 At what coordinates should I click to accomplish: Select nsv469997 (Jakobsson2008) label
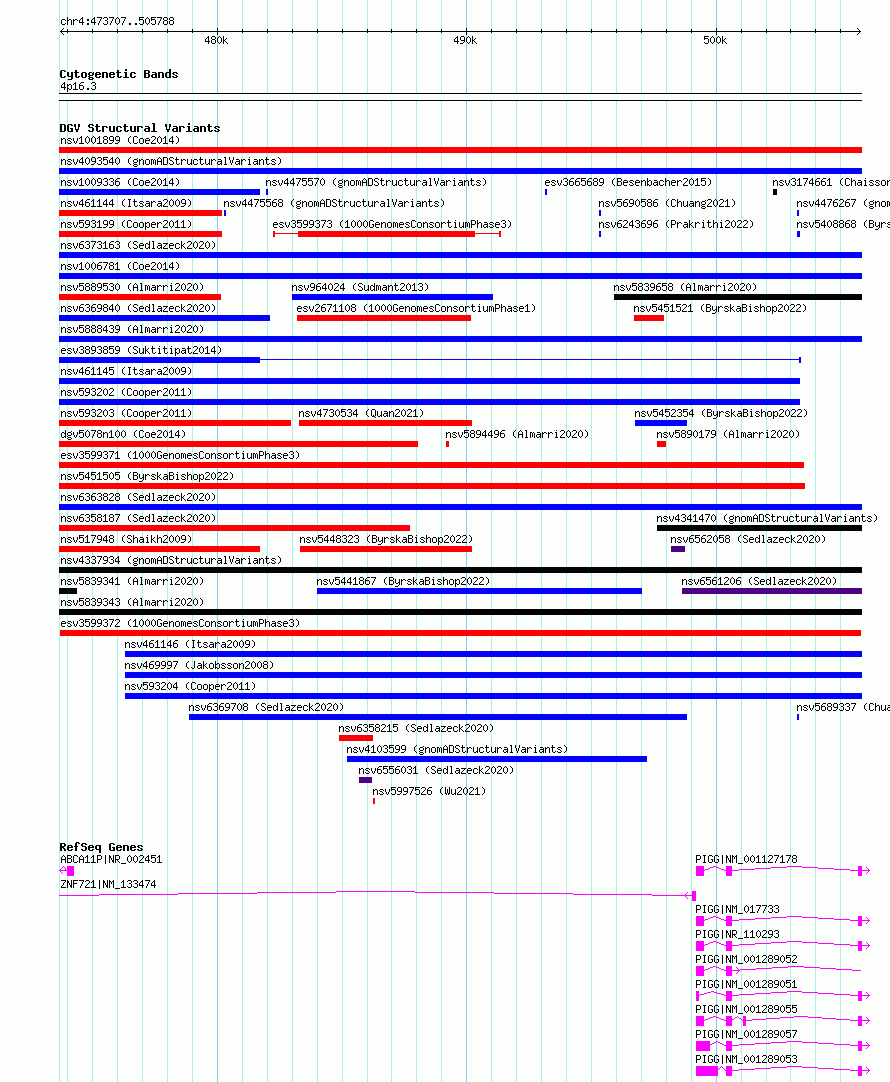pyautogui.click(x=199, y=665)
